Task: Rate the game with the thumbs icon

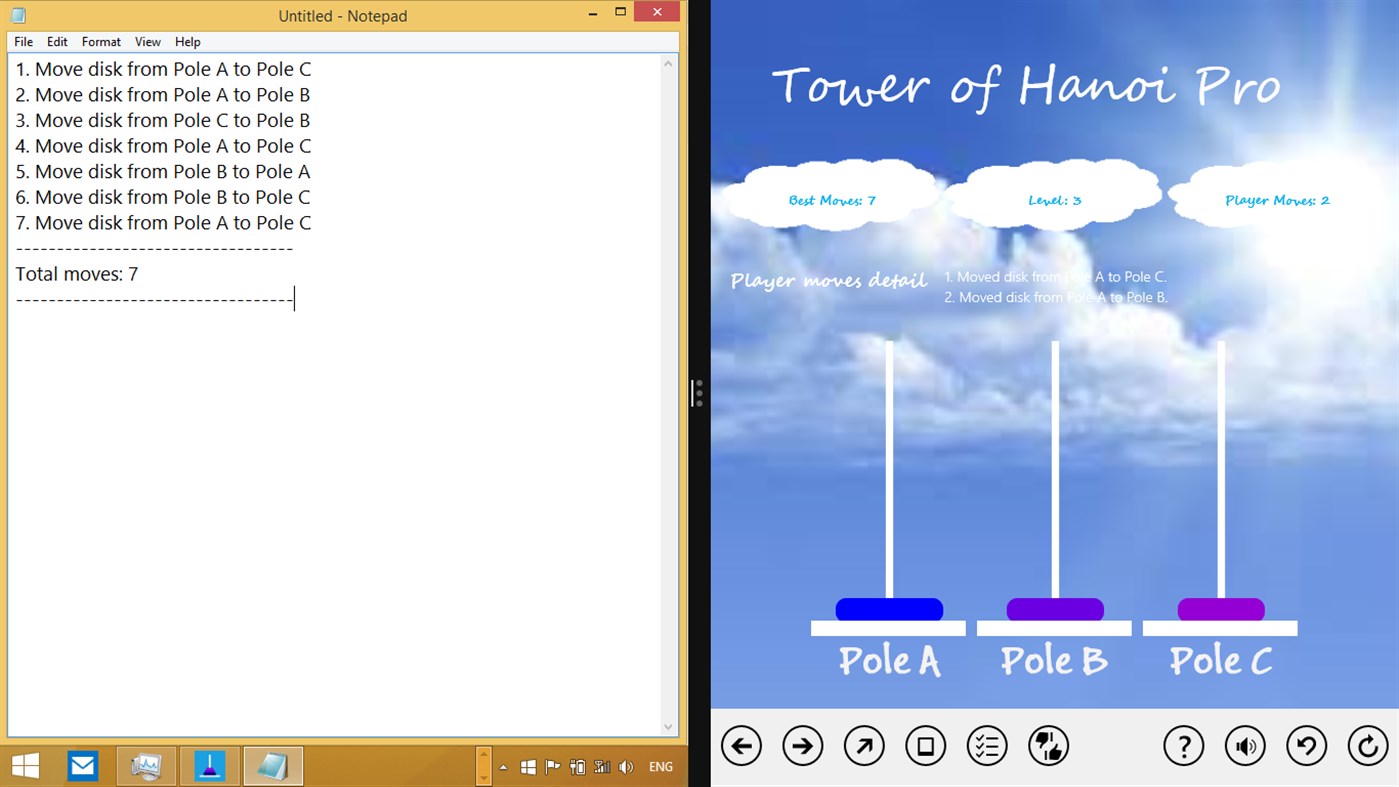Action: tap(1048, 745)
